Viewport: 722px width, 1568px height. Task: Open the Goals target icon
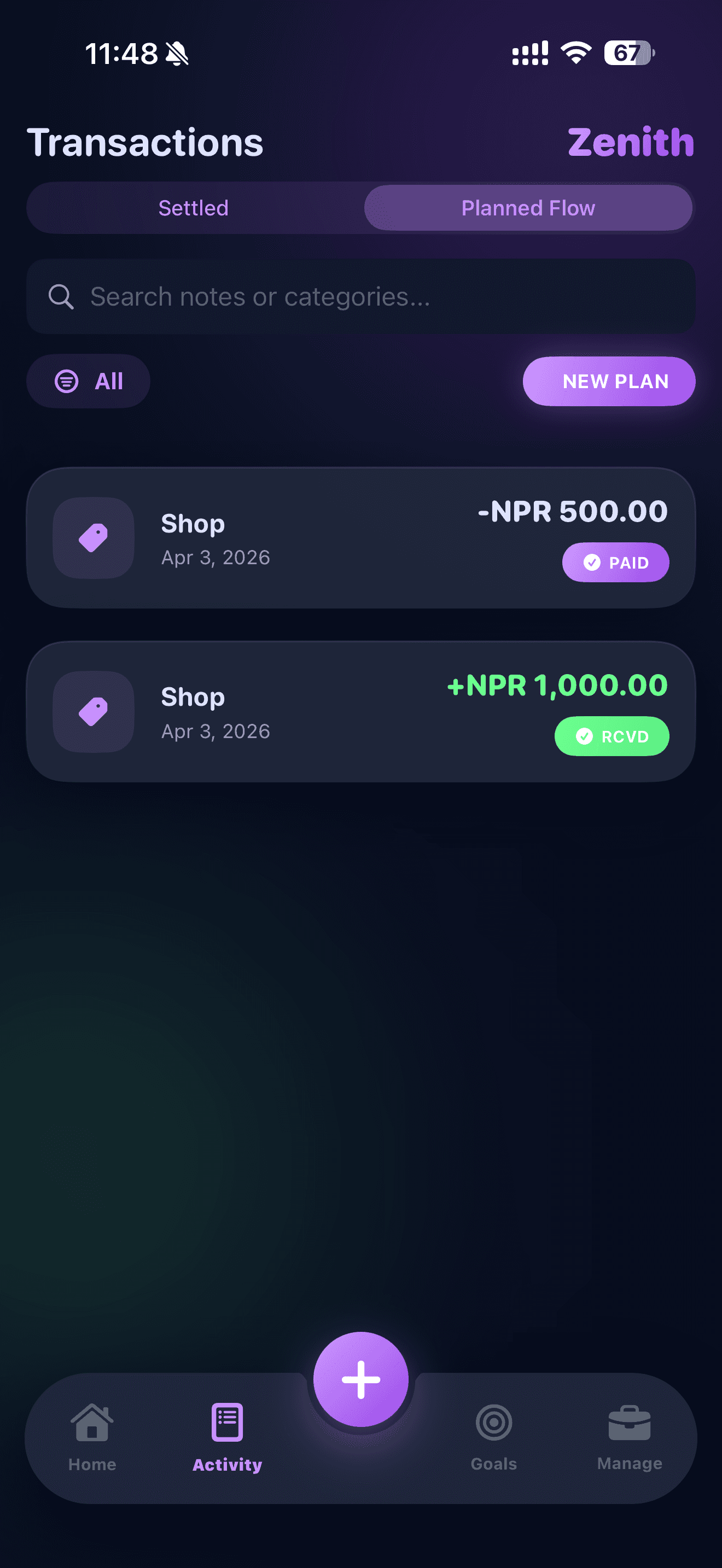494,1423
